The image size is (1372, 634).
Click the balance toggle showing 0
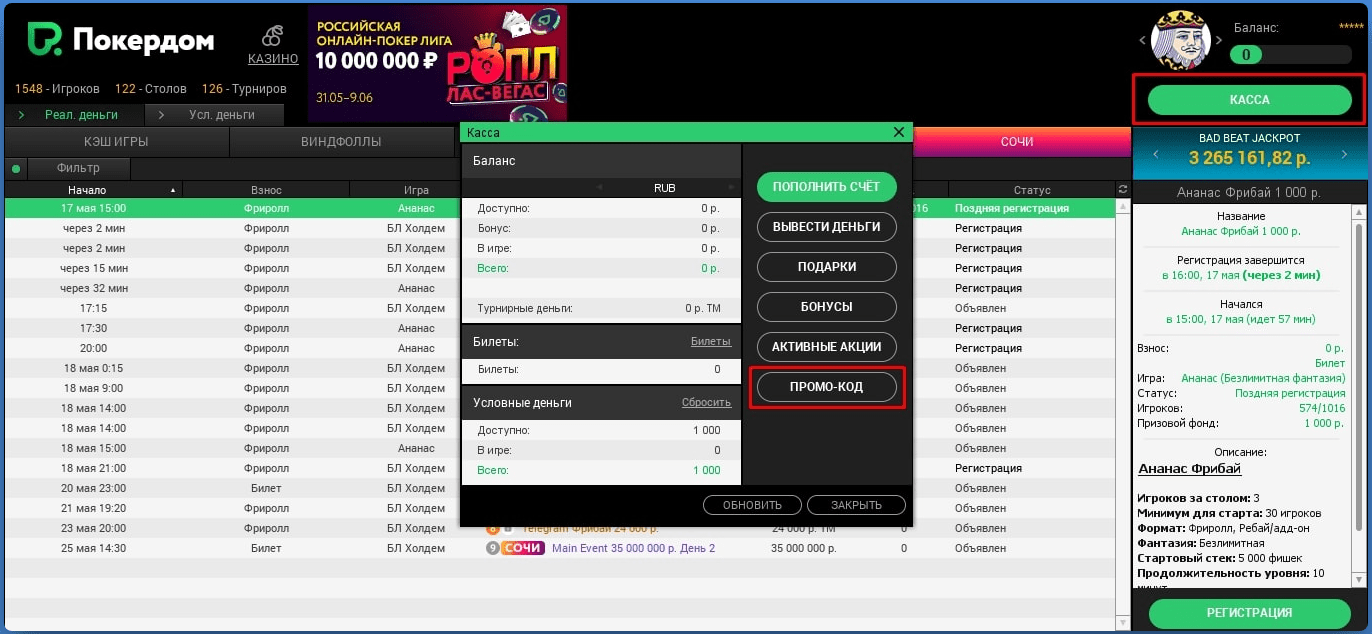click(1291, 54)
